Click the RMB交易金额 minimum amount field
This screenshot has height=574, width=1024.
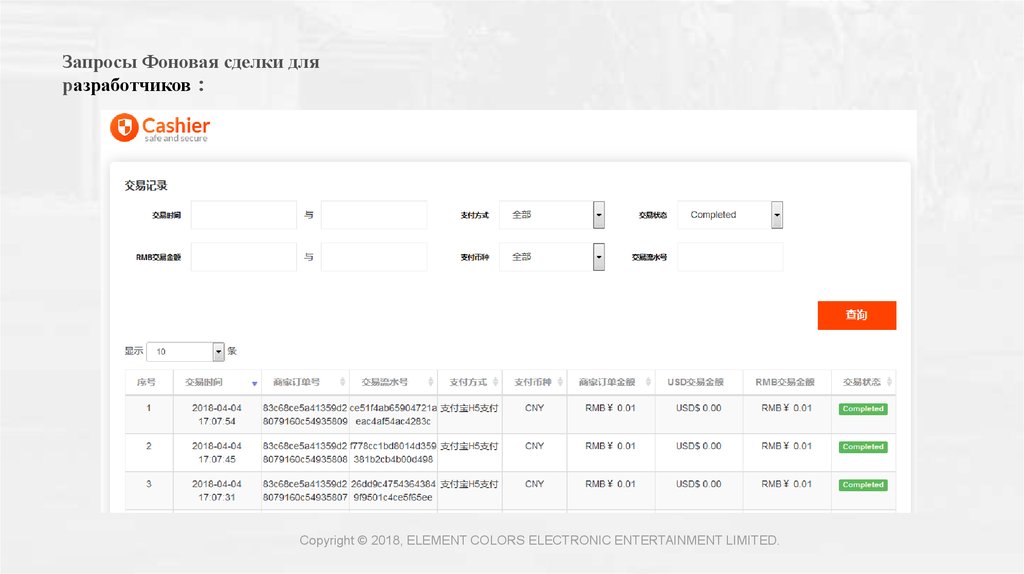pos(243,257)
